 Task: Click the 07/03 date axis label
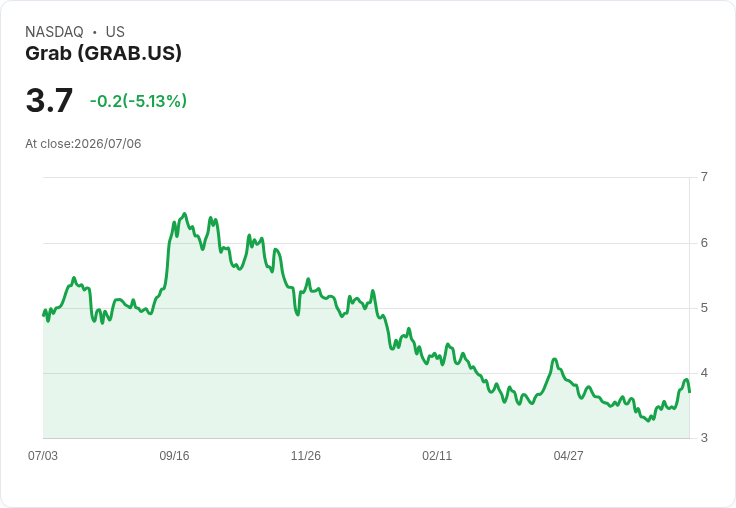43,455
